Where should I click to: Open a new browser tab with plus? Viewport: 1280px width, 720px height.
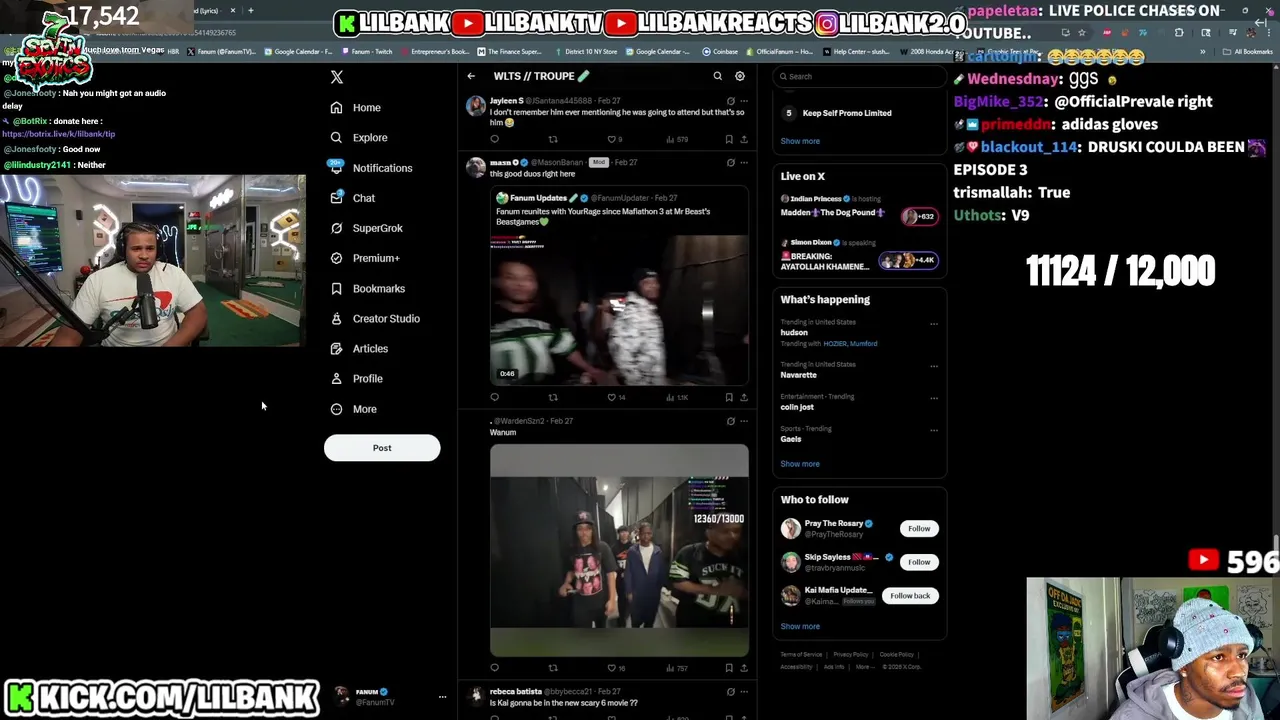[250, 10]
